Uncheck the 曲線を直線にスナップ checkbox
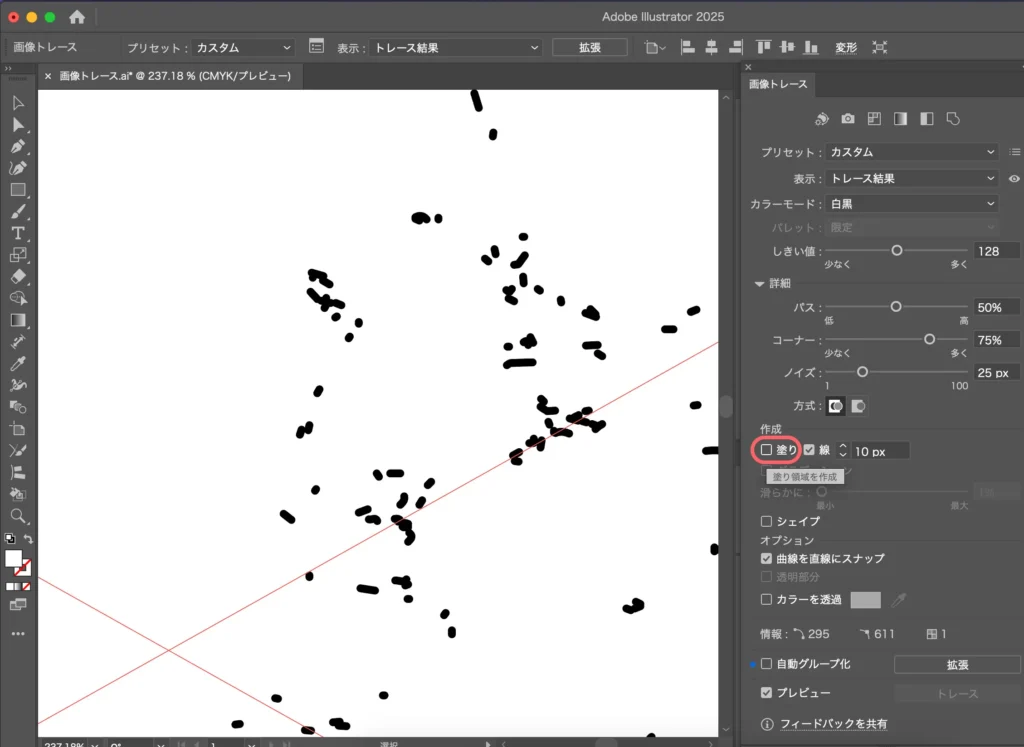 pyautogui.click(x=767, y=559)
